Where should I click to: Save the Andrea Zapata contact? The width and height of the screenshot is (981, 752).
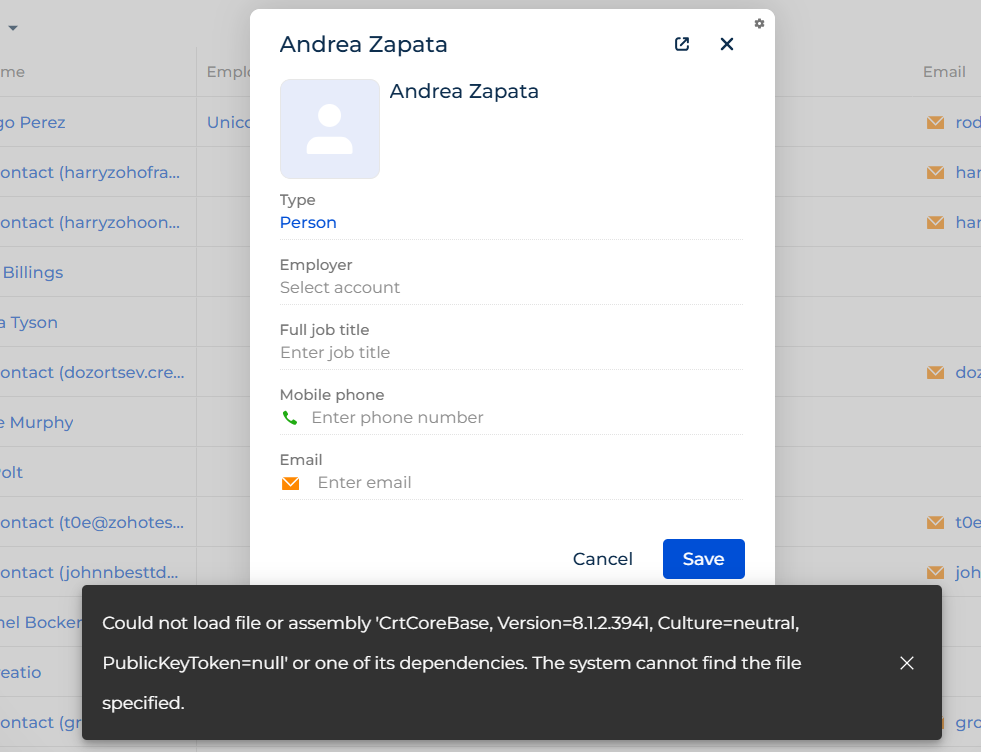[x=703, y=559]
